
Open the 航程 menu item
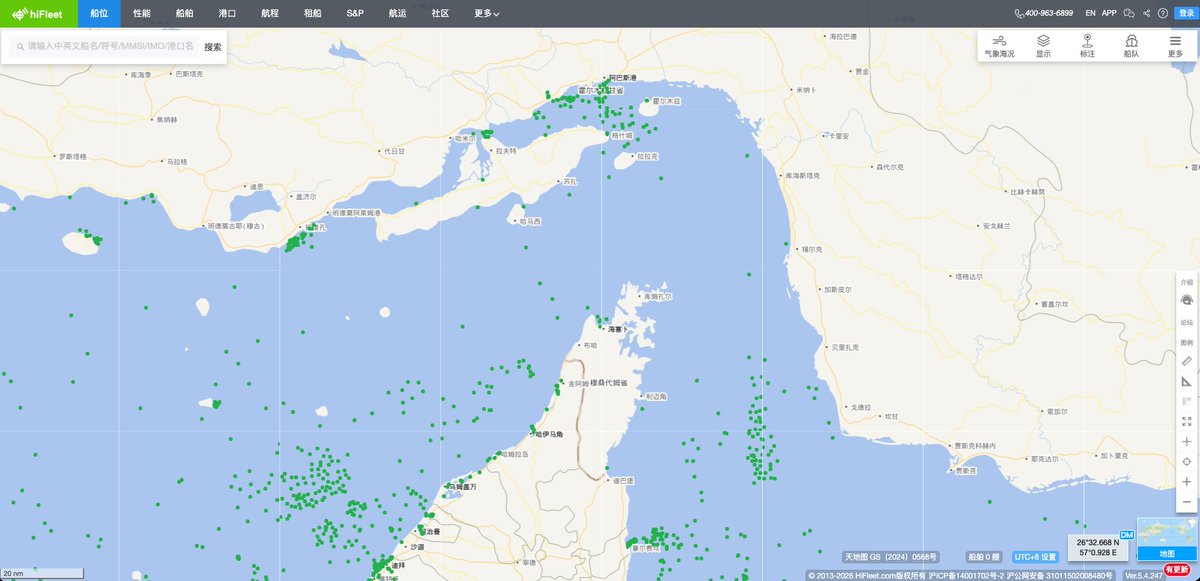point(270,14)
